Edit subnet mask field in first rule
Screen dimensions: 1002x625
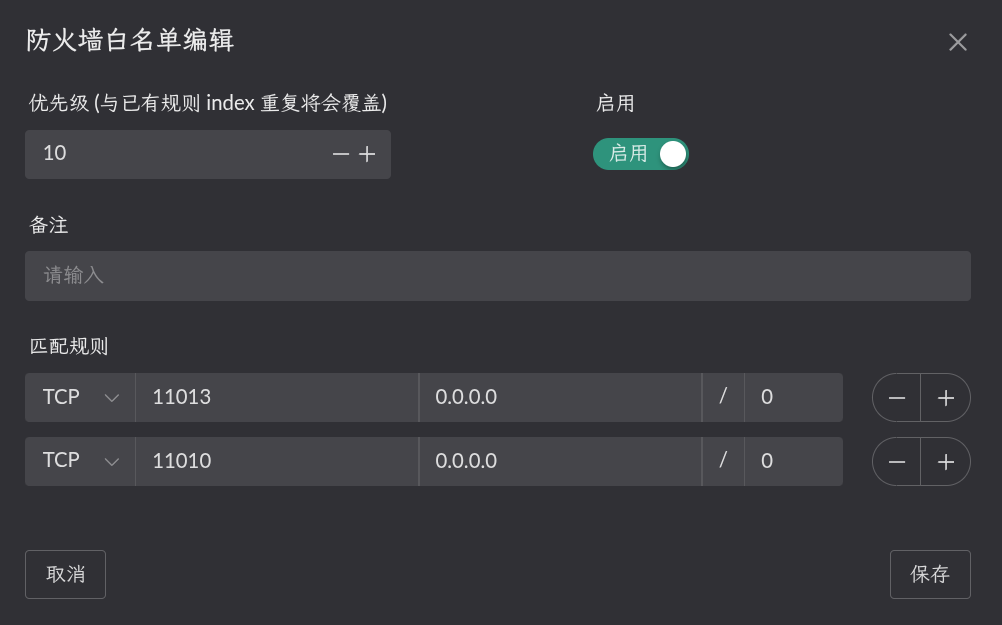click(x=793, y=398)
